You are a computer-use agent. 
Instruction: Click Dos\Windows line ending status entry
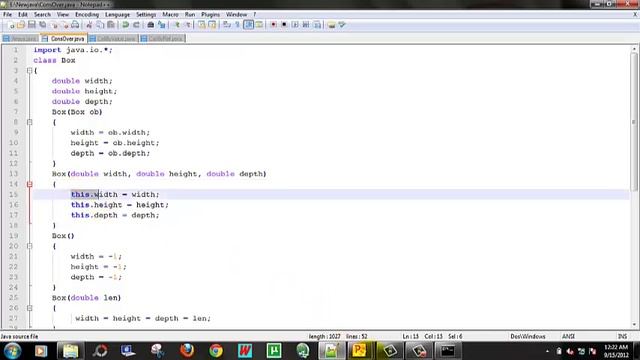click(528, 336)
